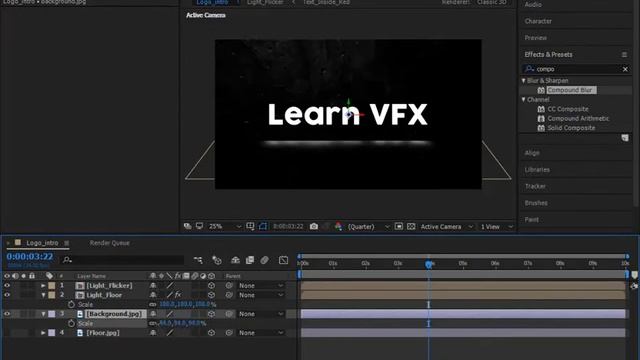Viewport: 640px width, 360px height.
Task: Click the parent pick whip for Light_Flicker
Action: click(229, 286)
